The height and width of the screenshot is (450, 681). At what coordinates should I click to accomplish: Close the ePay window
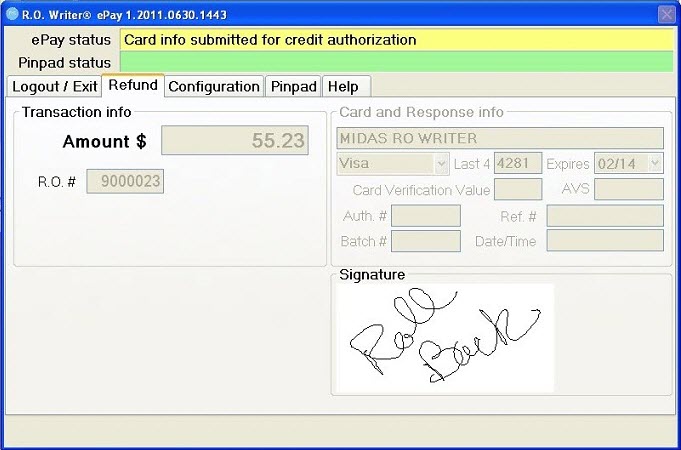[666, 13]
